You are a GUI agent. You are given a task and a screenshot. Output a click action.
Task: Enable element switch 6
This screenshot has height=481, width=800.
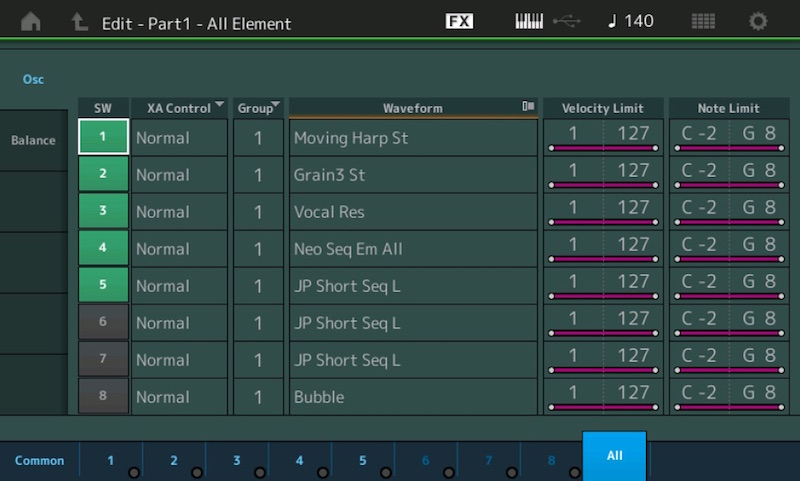[103, 321]
